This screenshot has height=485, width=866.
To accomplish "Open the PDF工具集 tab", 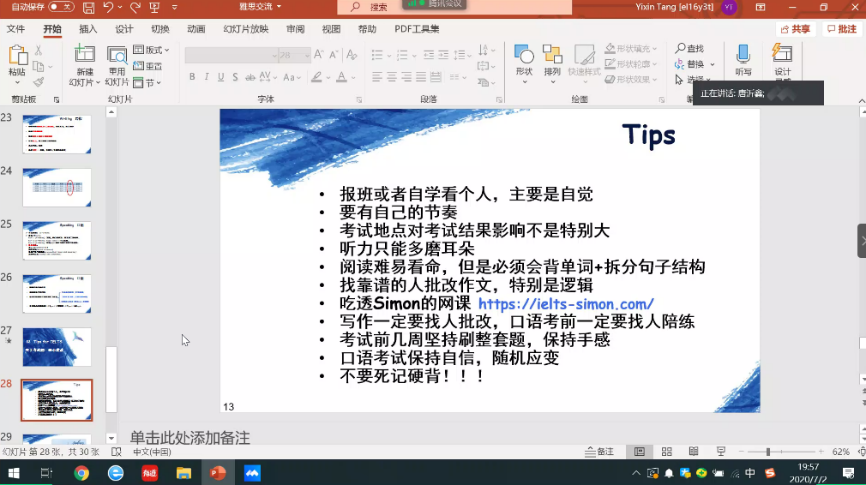I will point(417,29).
